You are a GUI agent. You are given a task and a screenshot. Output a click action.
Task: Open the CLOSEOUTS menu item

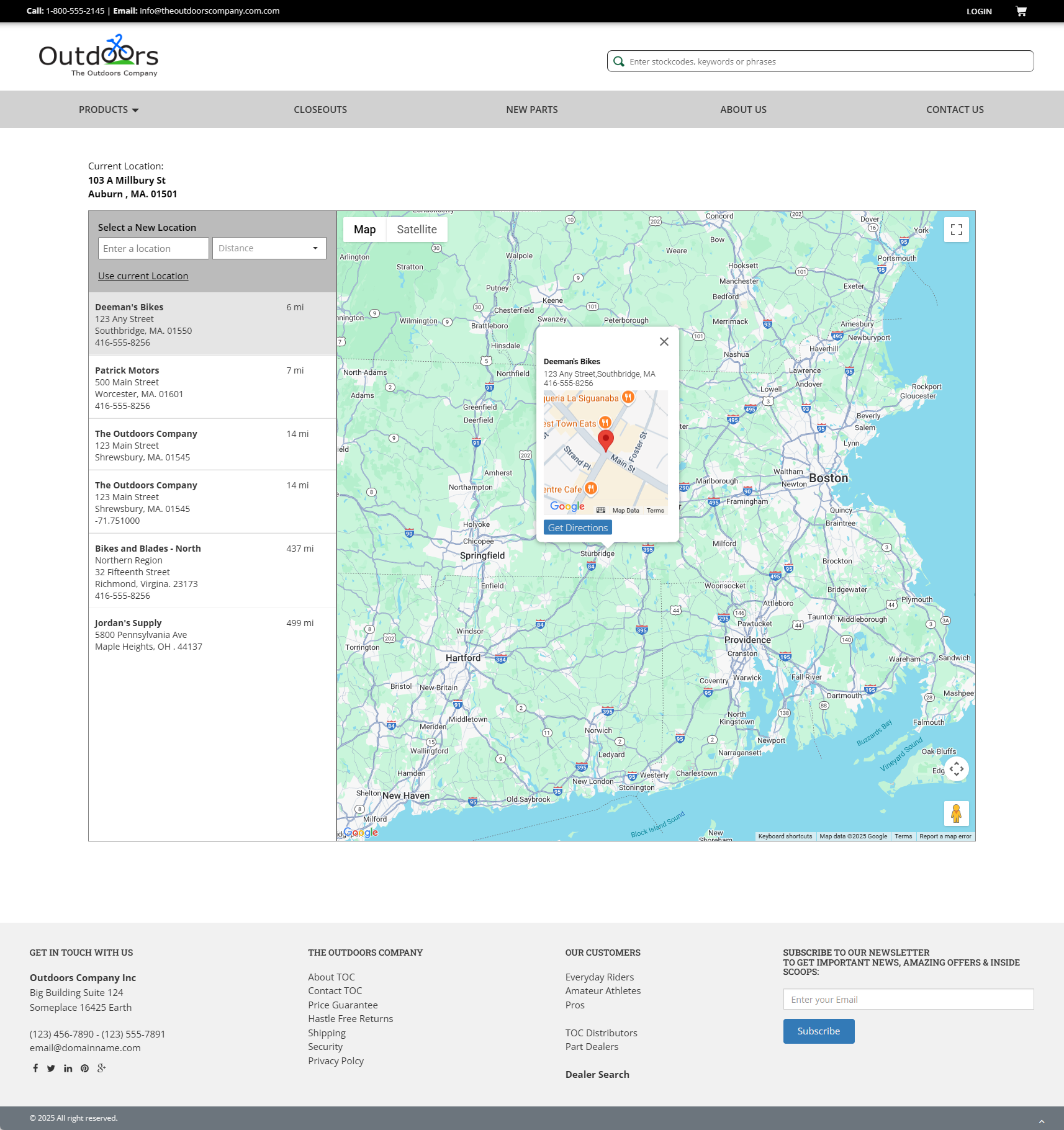click(x=320, y=110)
